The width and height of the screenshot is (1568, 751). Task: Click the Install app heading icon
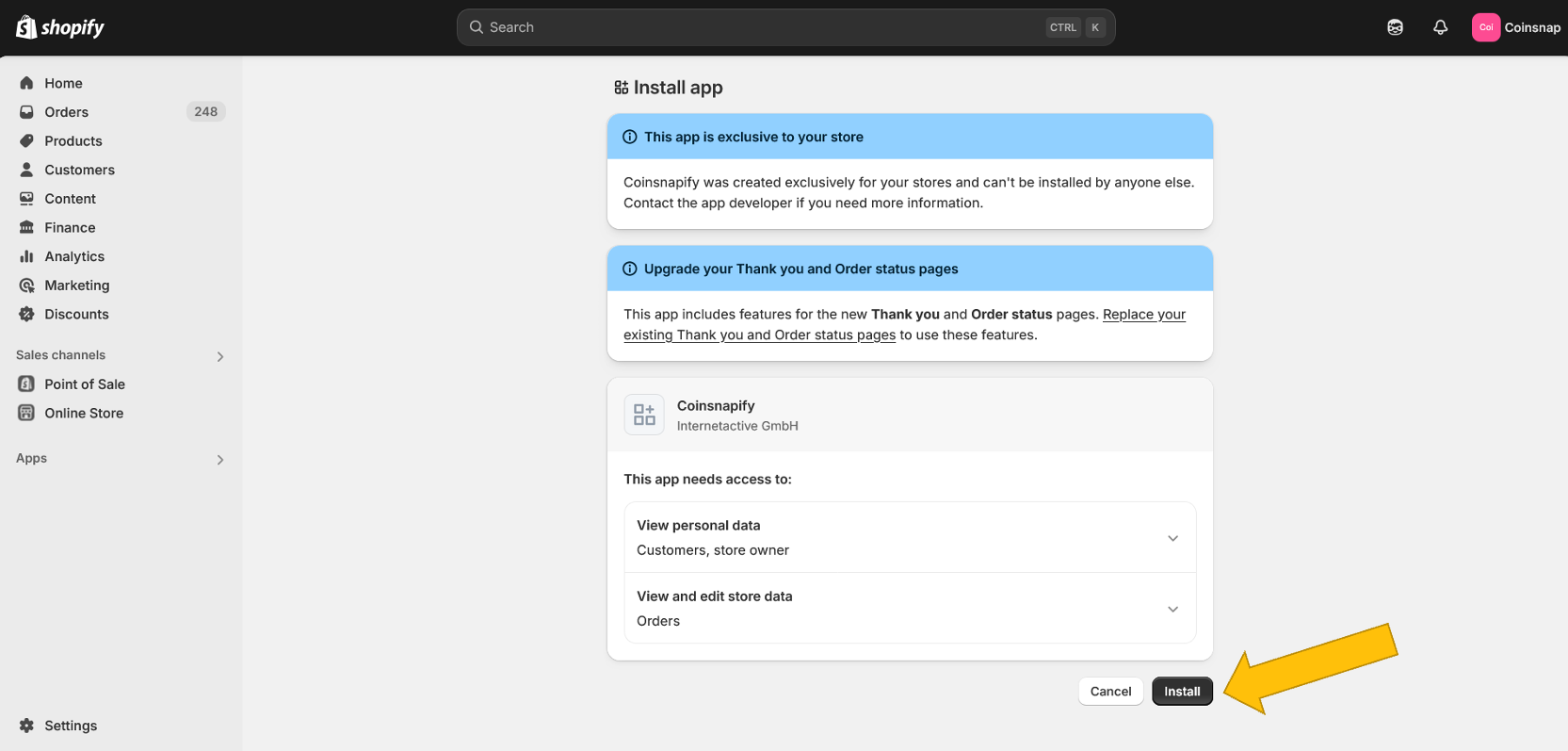point(622,88)
